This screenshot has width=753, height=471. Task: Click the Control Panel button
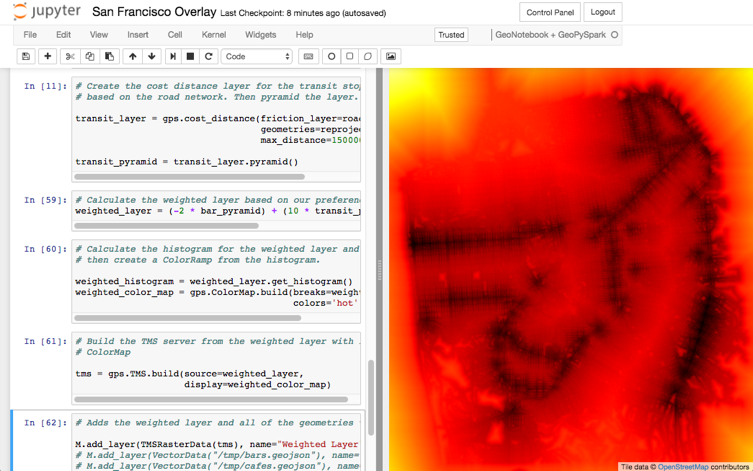[x=550, y=13]
